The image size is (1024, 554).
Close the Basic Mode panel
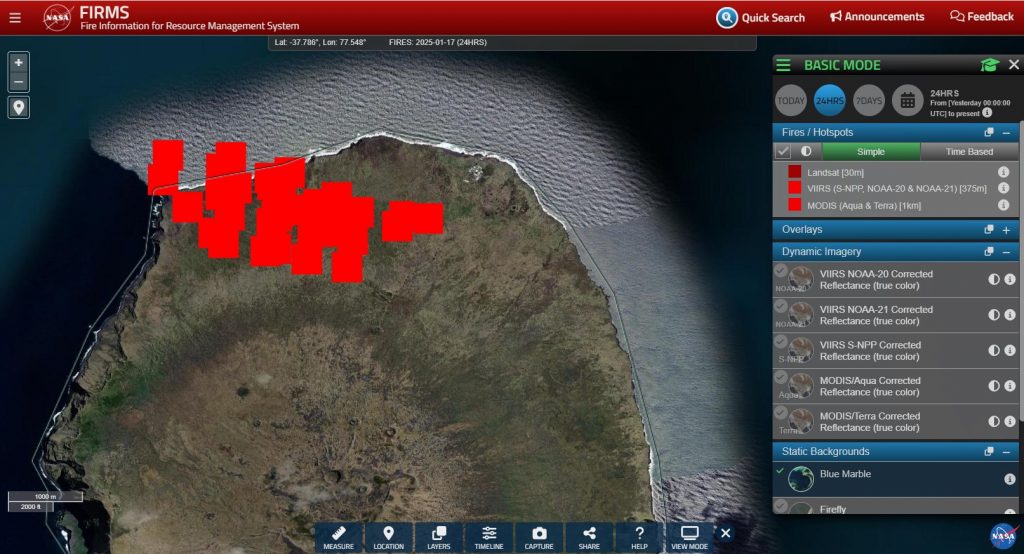(1014, 65)
